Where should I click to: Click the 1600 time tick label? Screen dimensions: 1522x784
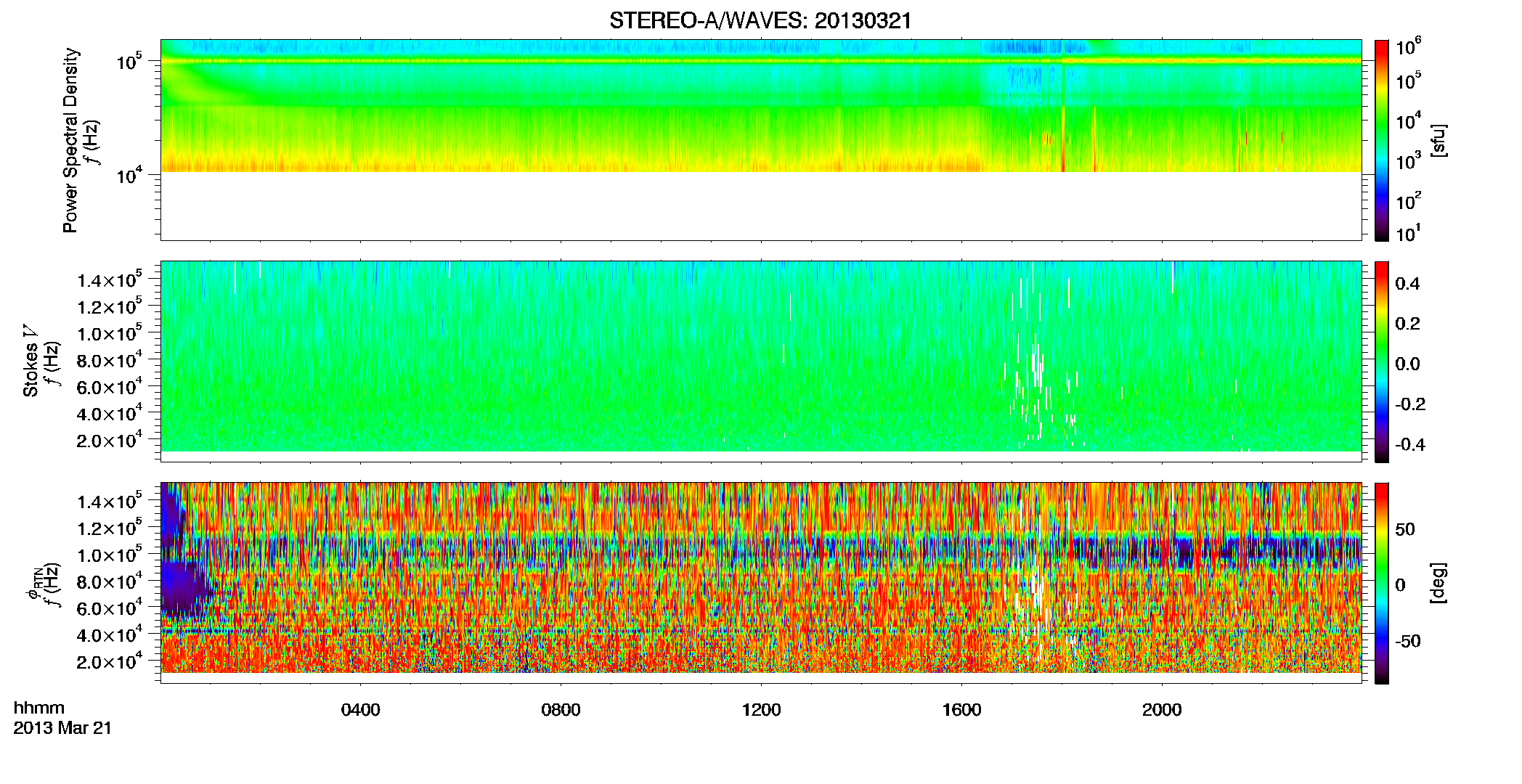(962, 710)
